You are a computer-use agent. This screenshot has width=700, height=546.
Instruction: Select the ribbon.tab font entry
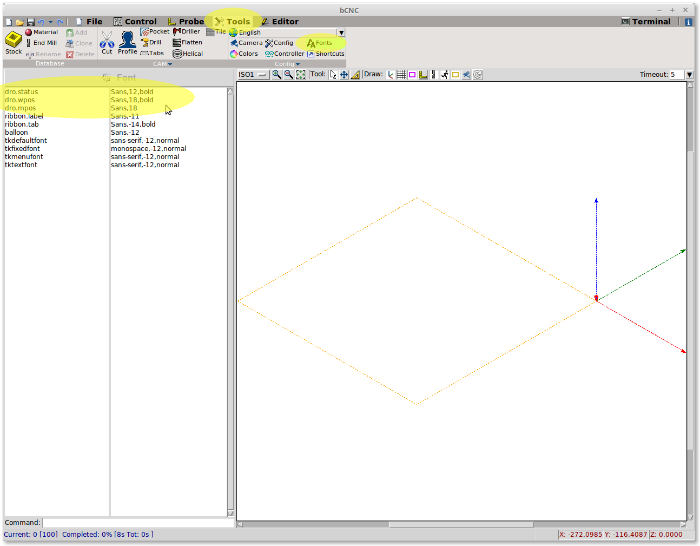[x=116, y=124]
